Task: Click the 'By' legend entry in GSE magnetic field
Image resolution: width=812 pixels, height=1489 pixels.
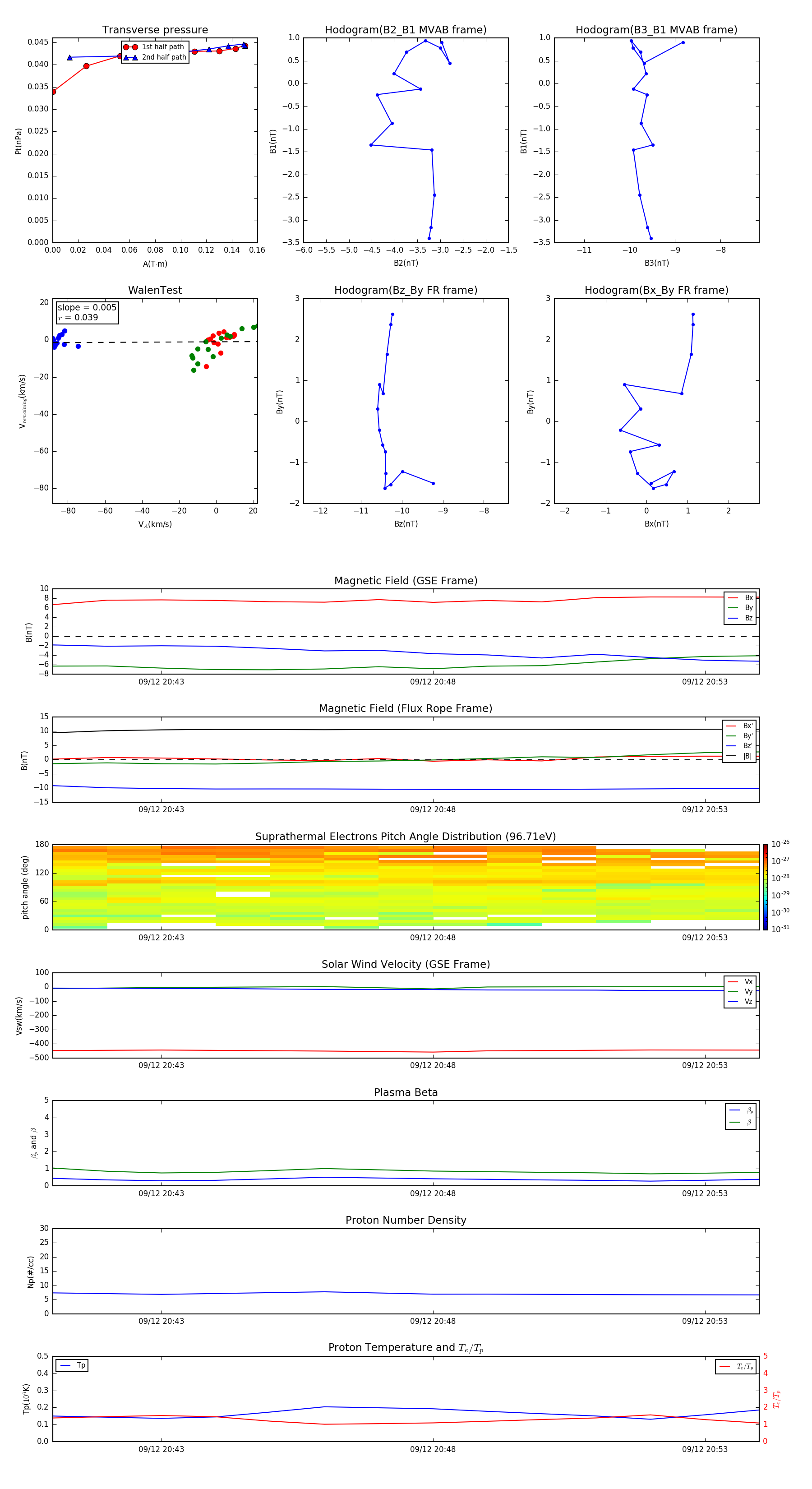Action: point(740,607)
